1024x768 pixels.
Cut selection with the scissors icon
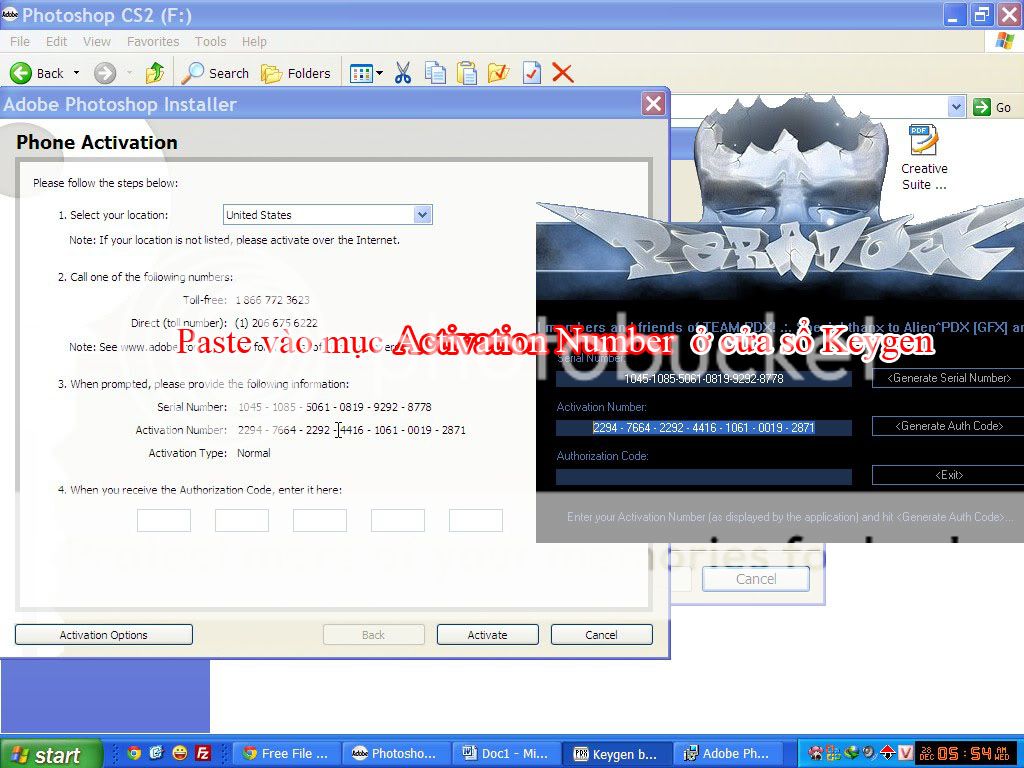403,73
